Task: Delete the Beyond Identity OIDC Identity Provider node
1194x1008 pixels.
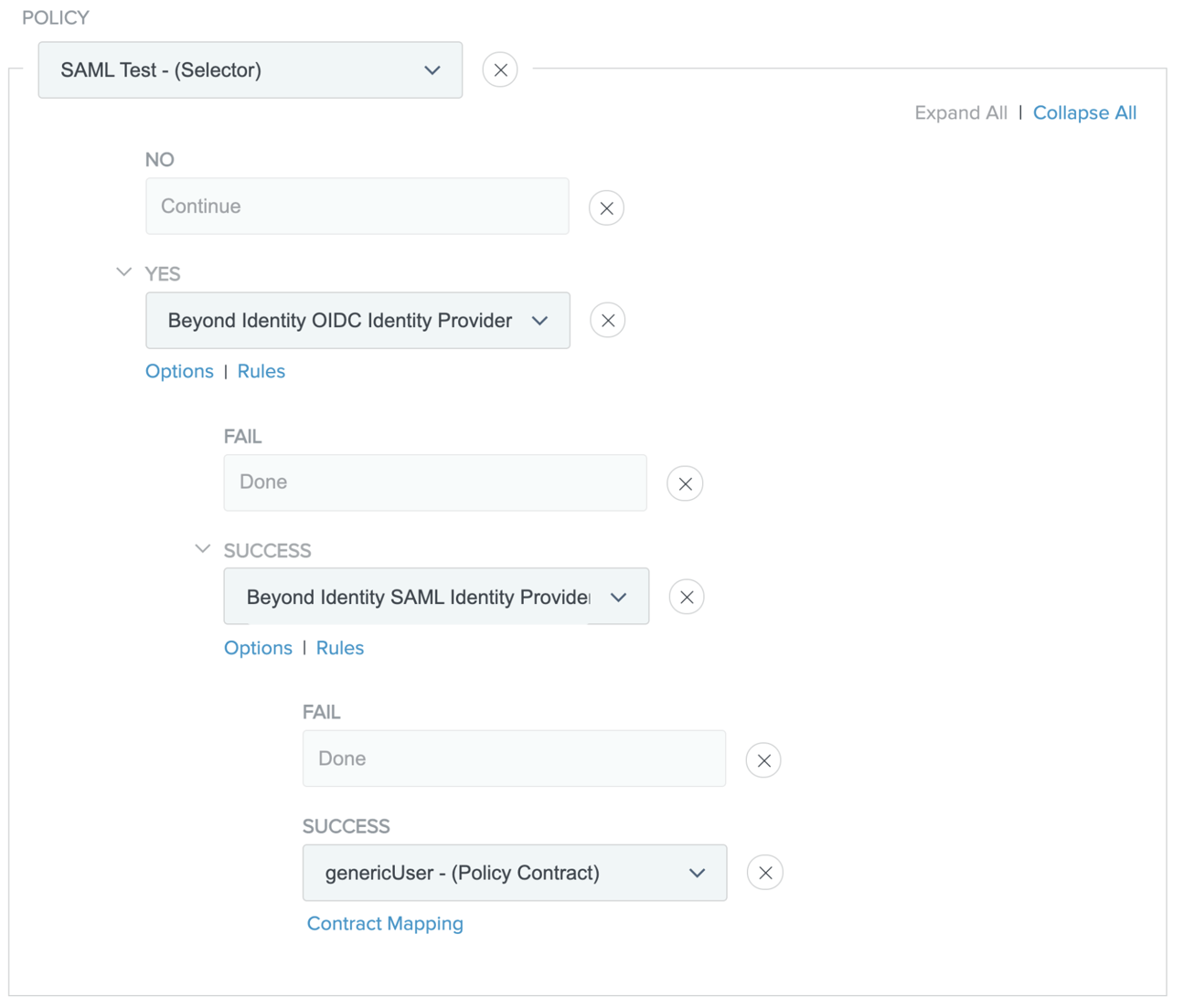Action: [x=607, y=321]
